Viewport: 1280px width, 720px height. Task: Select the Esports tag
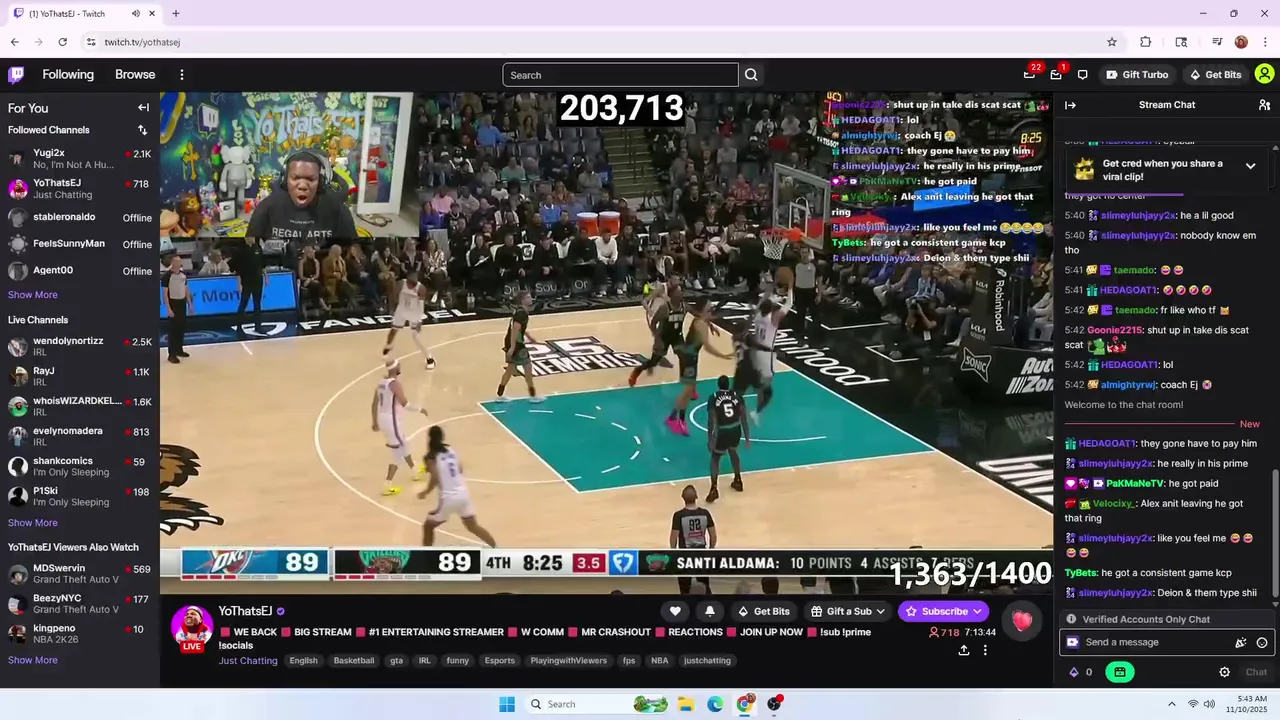500,661
